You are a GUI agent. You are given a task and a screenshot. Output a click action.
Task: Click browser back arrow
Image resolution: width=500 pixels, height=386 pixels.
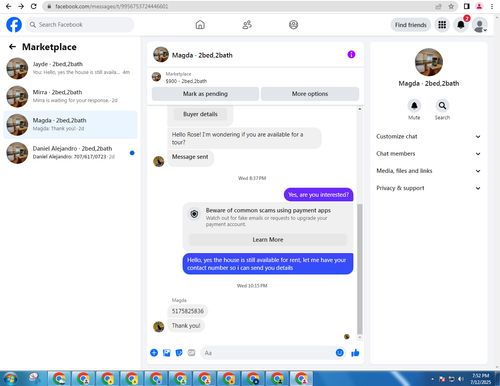point(9,6)
